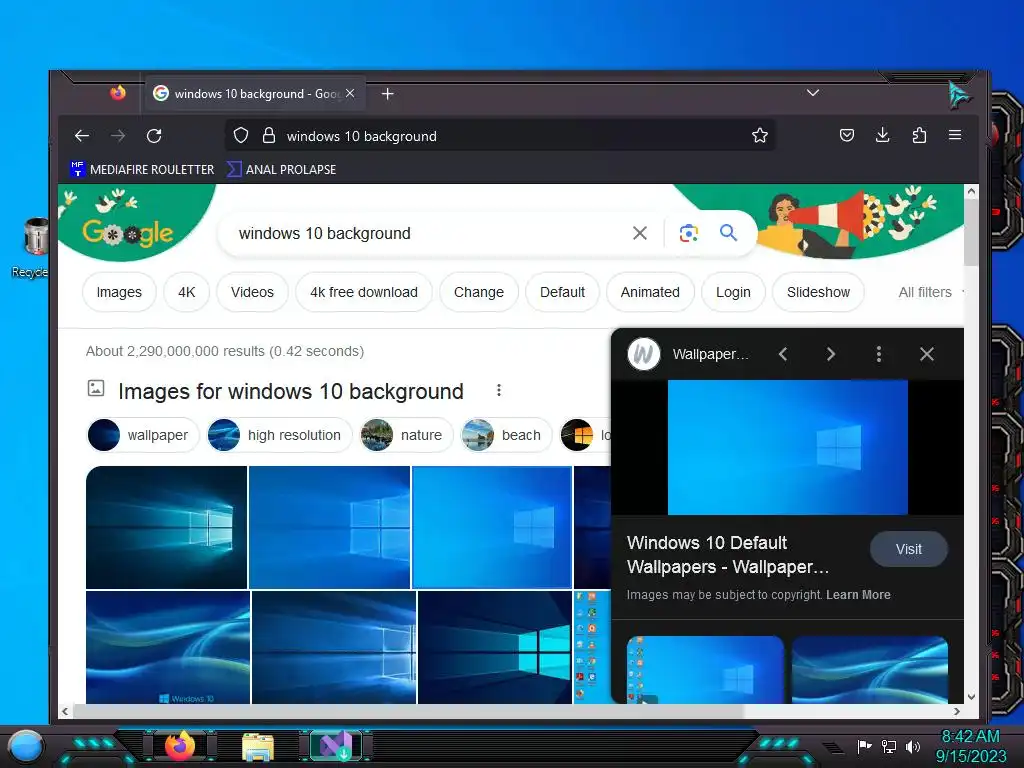
Task: Clear the search box with the X
Action: pos(640,233)
